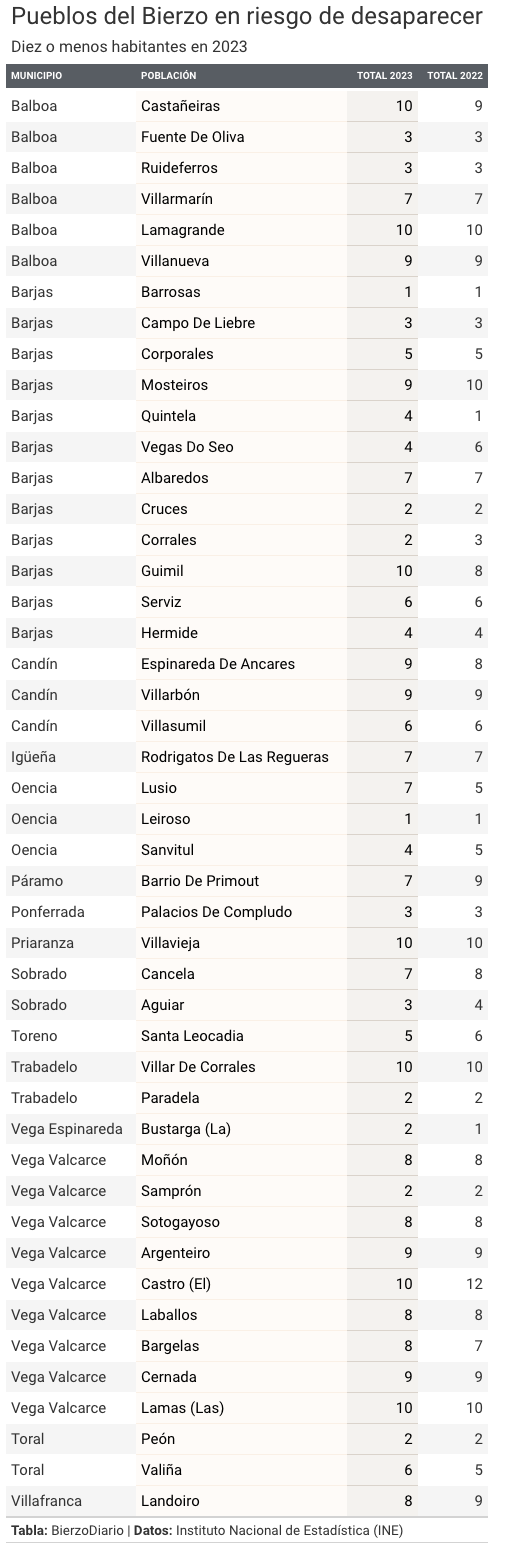Click the MUNICIPIO column header
The width and height of the screenshot is (505, 1551).
tap(37, 76)
